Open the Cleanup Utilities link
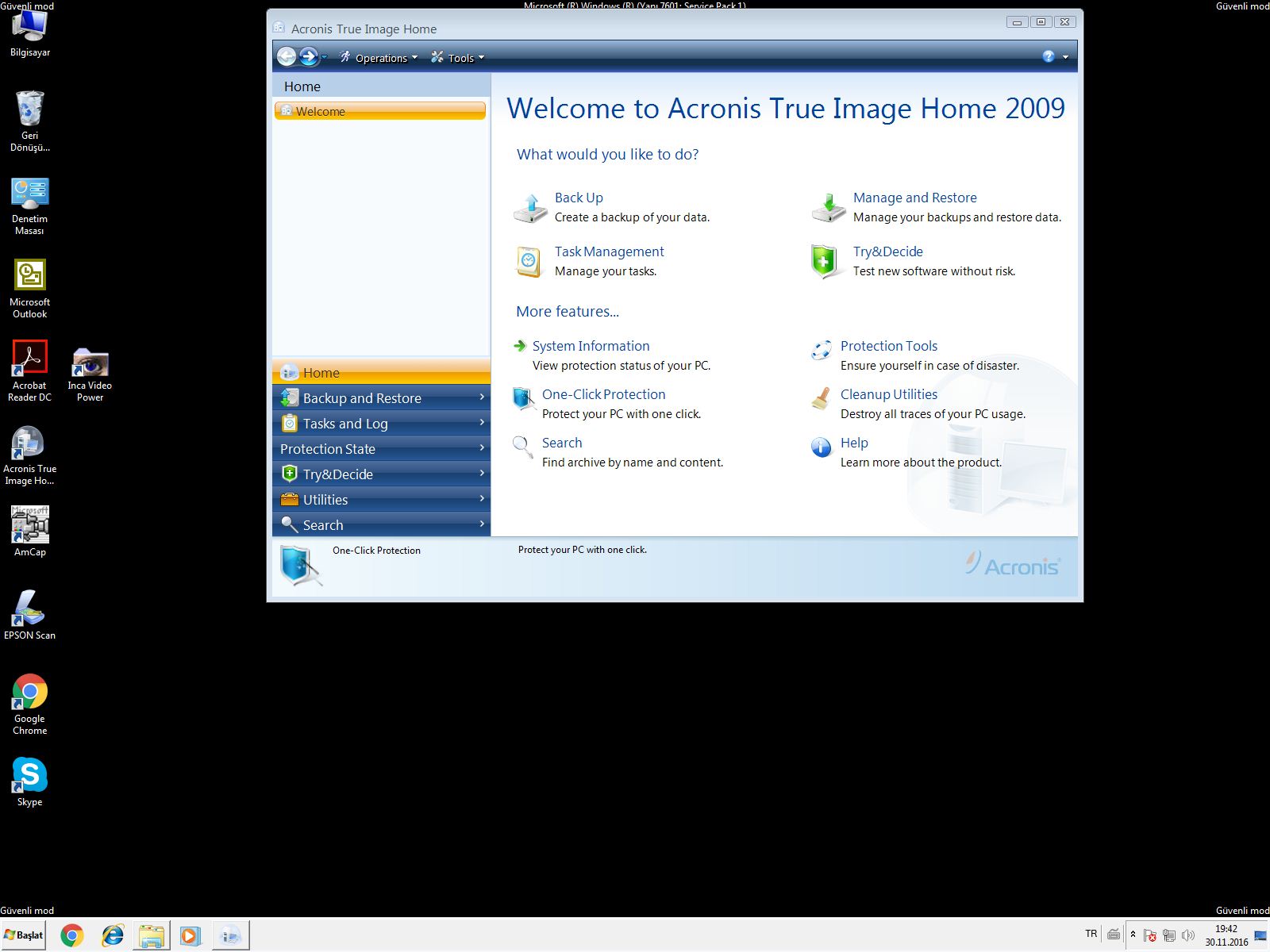Viewport: 1270px width, 952px height. click(889, 394)
